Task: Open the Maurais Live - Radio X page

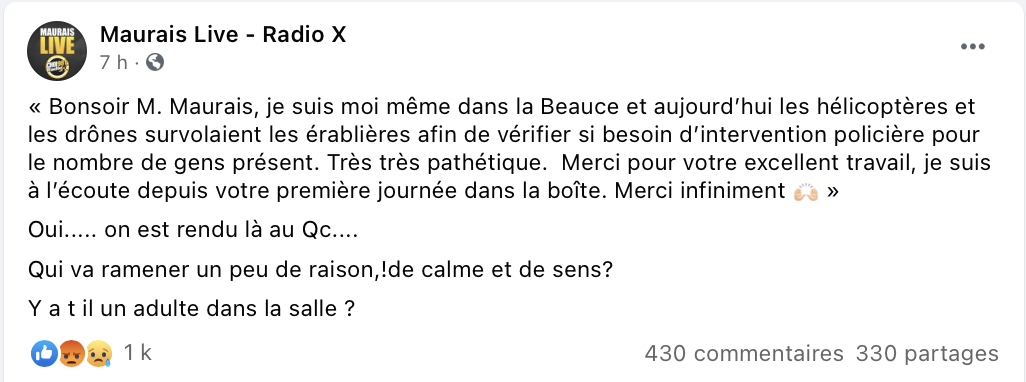Action: 222,35
